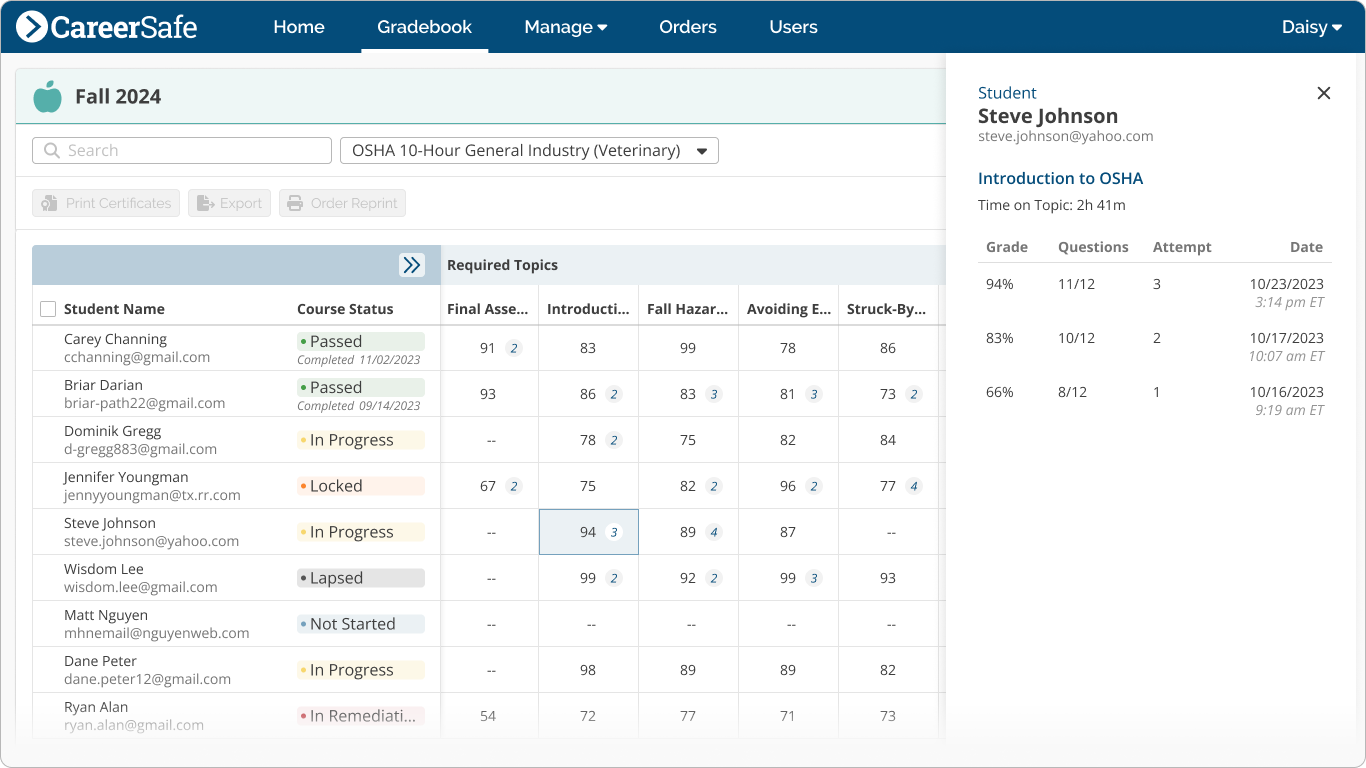Click the X icon to close Steve Johnson's panel
This screenshot has height=768, width=1366.
(1323, 93)
